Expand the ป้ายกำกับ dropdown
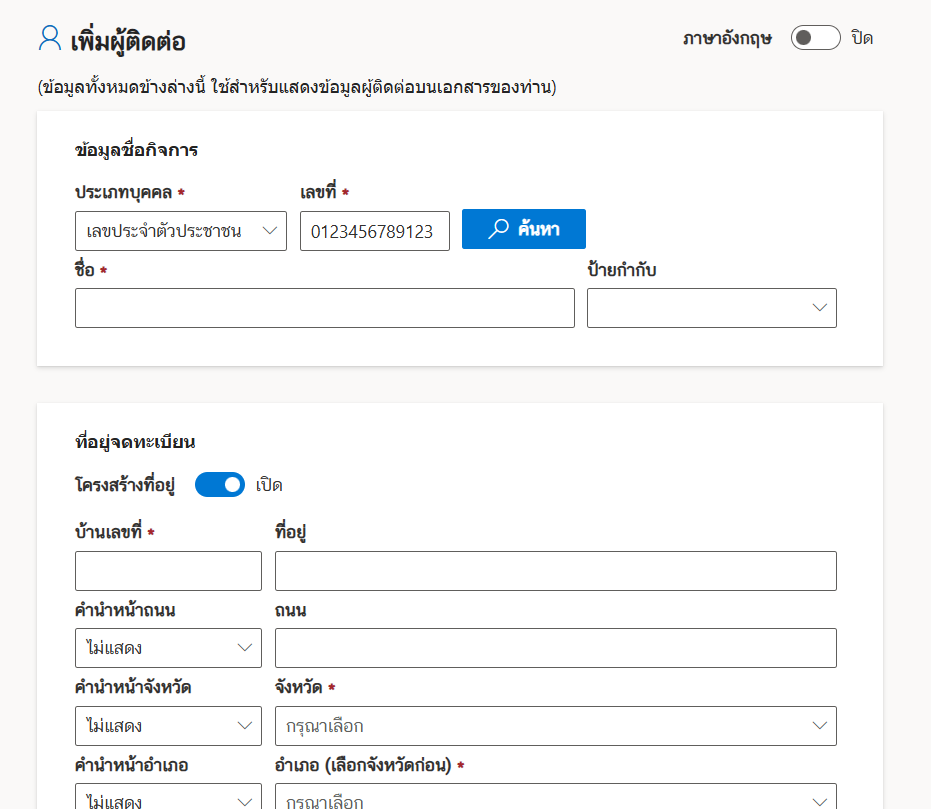This screenshot has height=809, width=931. (x=711, y=308)
